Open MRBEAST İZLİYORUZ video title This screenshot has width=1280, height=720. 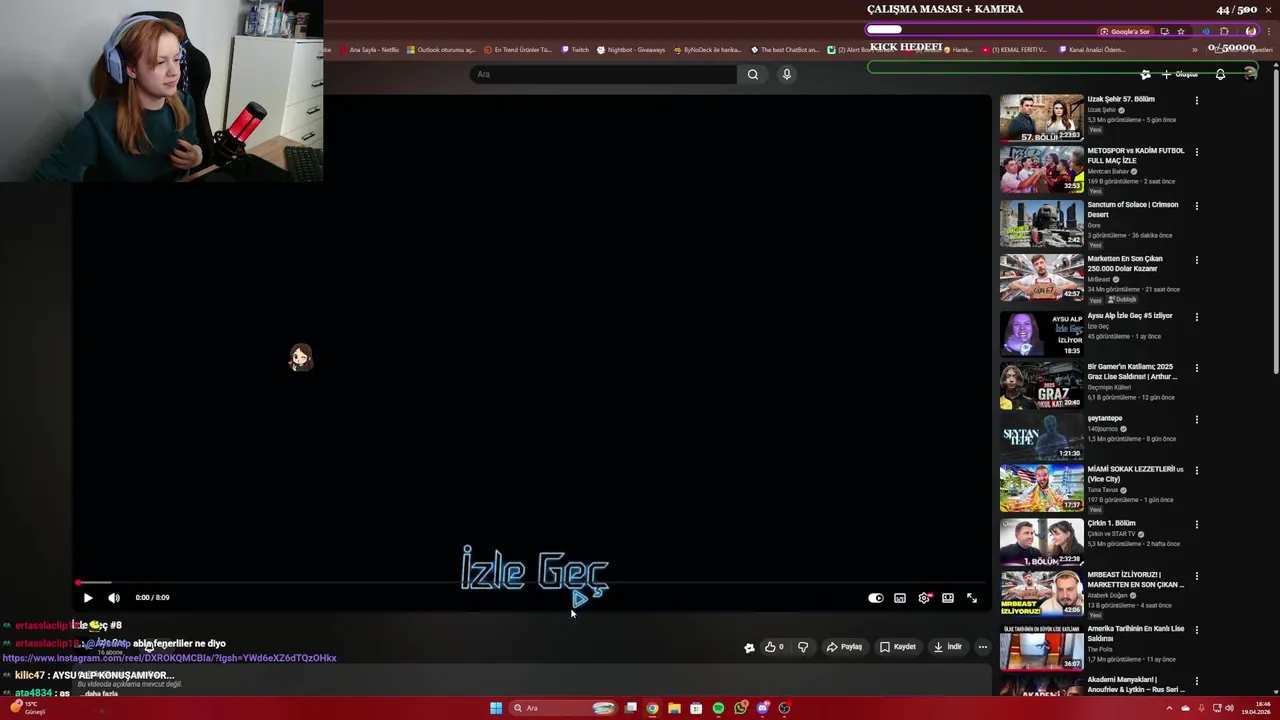(1135, 579)
